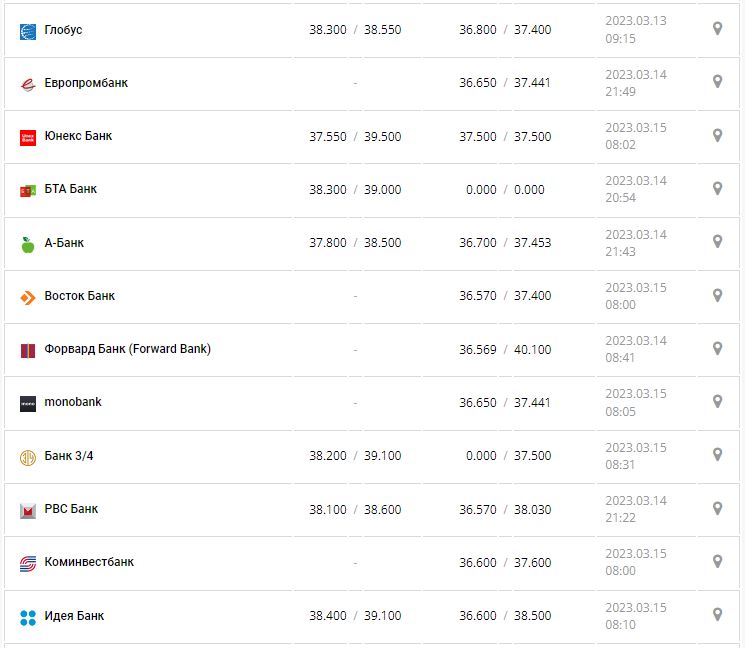Screen dimensions: 745x648
Task: Click the Восток Банк orange logo
Action: pos(28,297)
